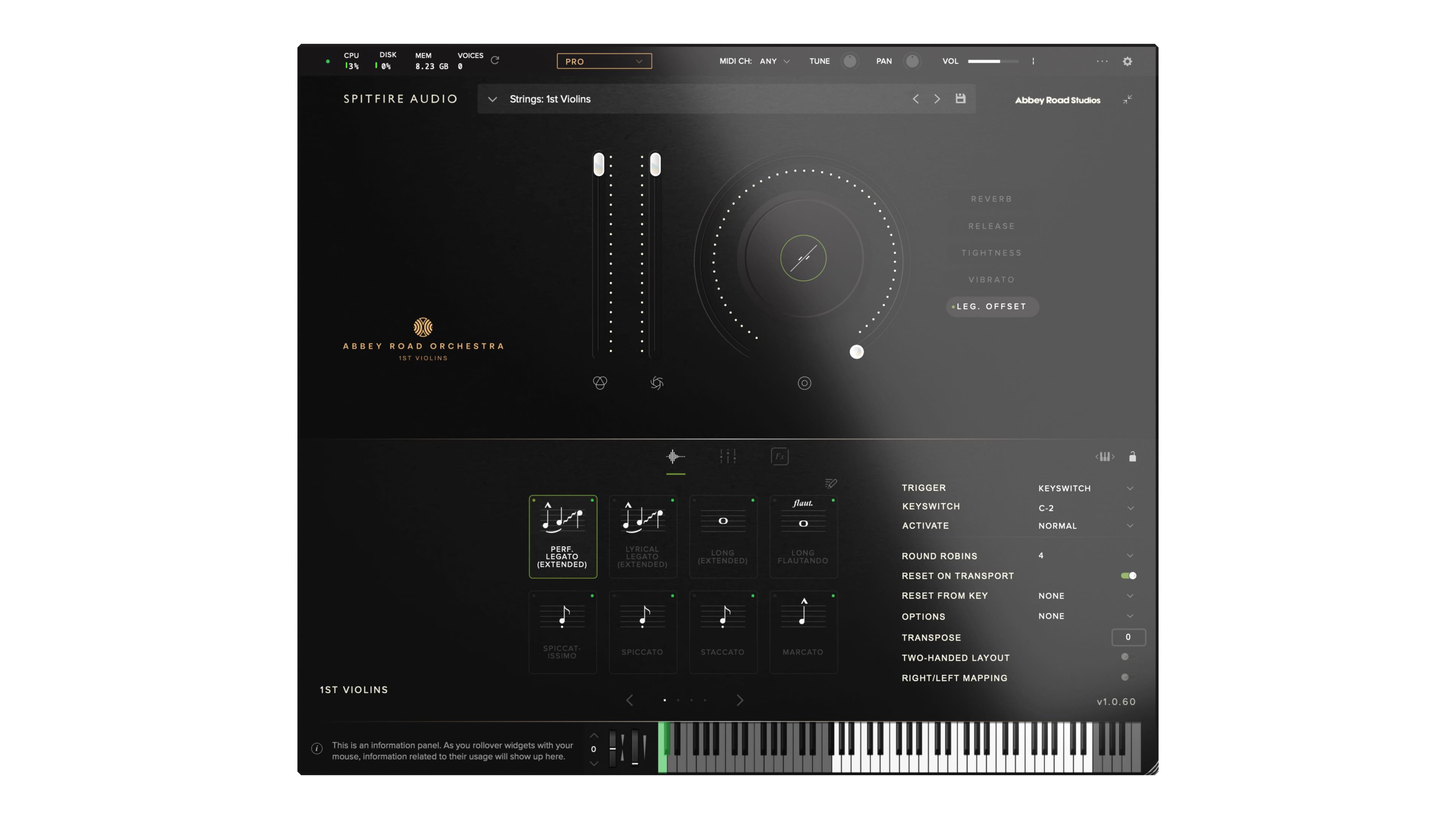The width and height of the screenshot is (1456, 819).
Task: Select Perf. Legato (Extended) technique
Action: click(562, 537)
